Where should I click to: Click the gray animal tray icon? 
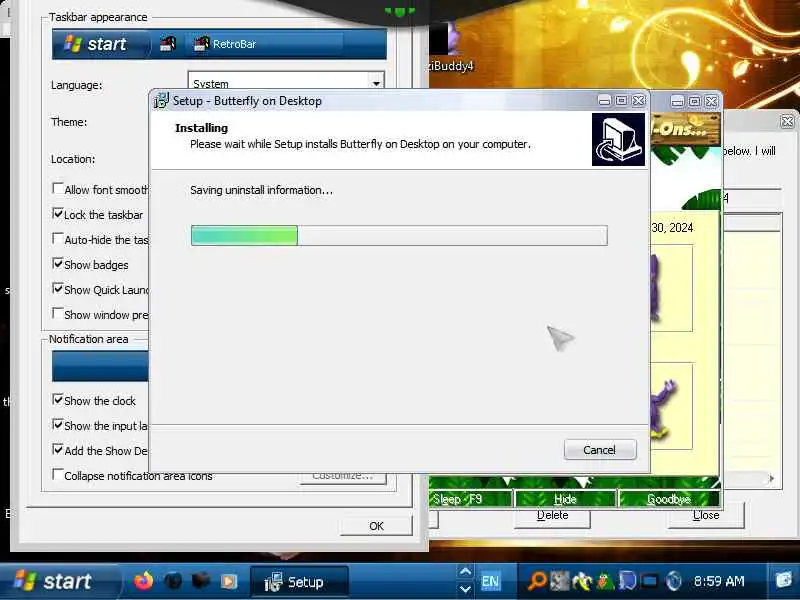[x=560, y=581]
